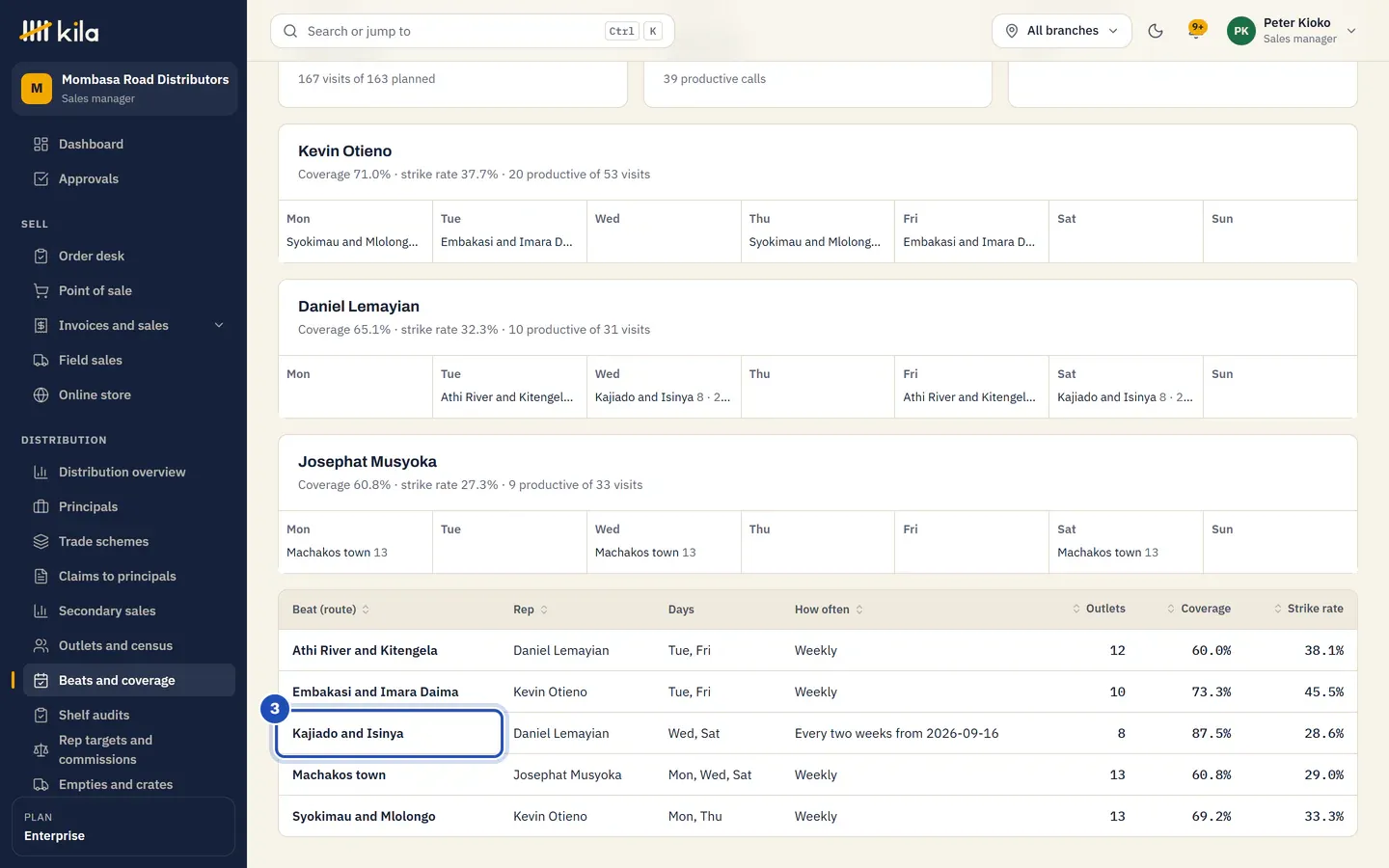This screenshot has width=1389, height=868.
Task: Click the search magnifier icon
Action: 290,31
